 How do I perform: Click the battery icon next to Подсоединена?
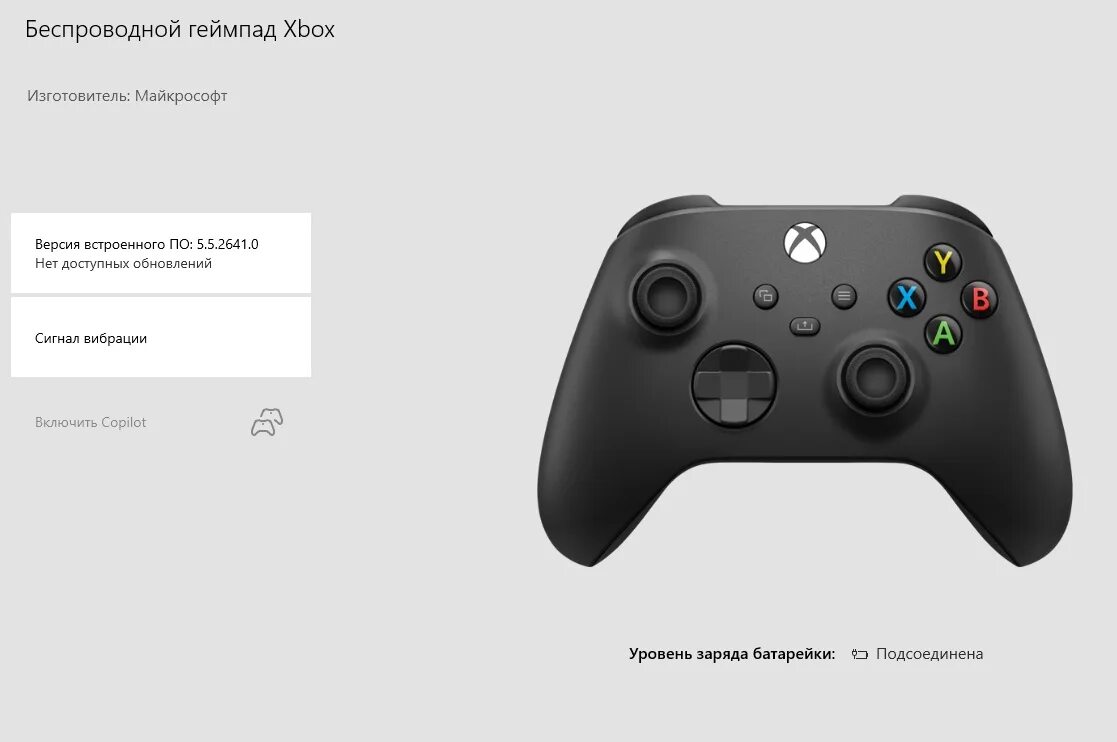pos(860,654)
